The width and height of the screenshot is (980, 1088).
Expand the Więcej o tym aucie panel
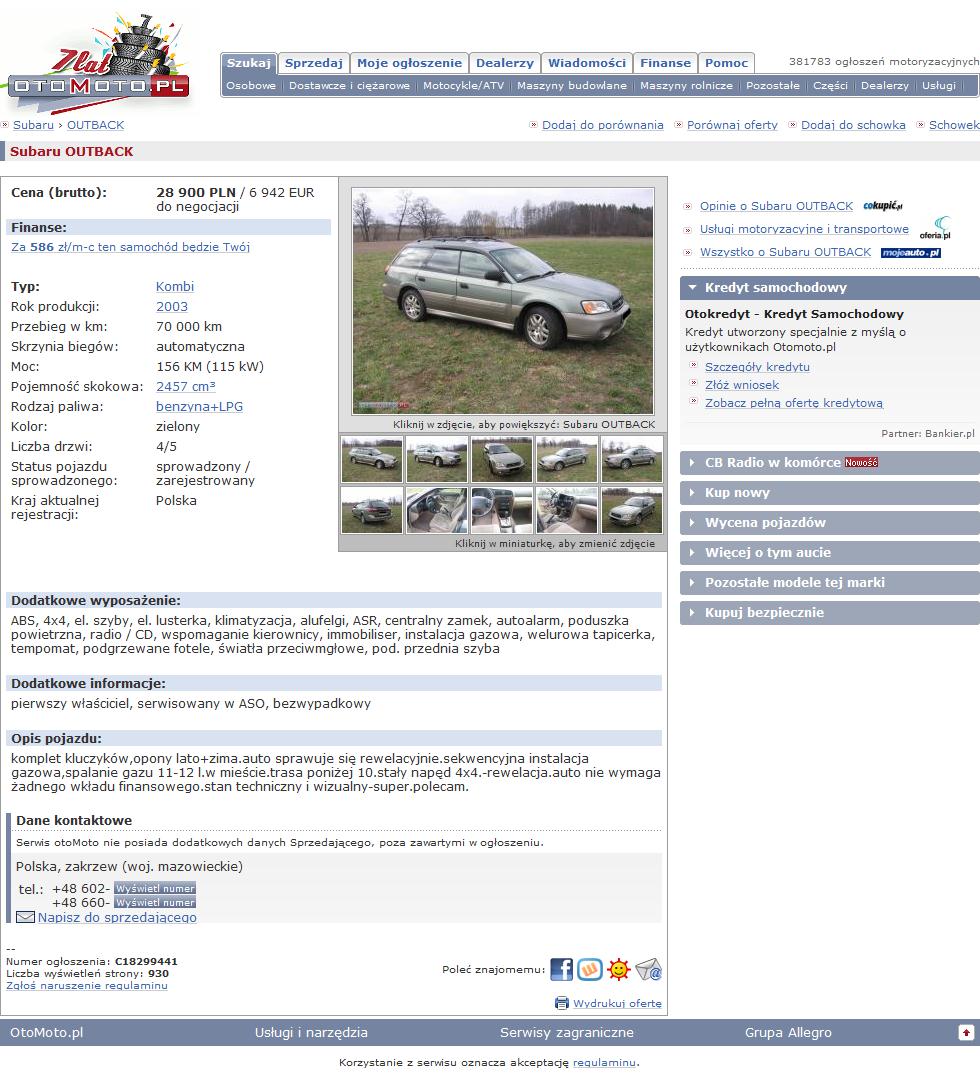point(829,552)
